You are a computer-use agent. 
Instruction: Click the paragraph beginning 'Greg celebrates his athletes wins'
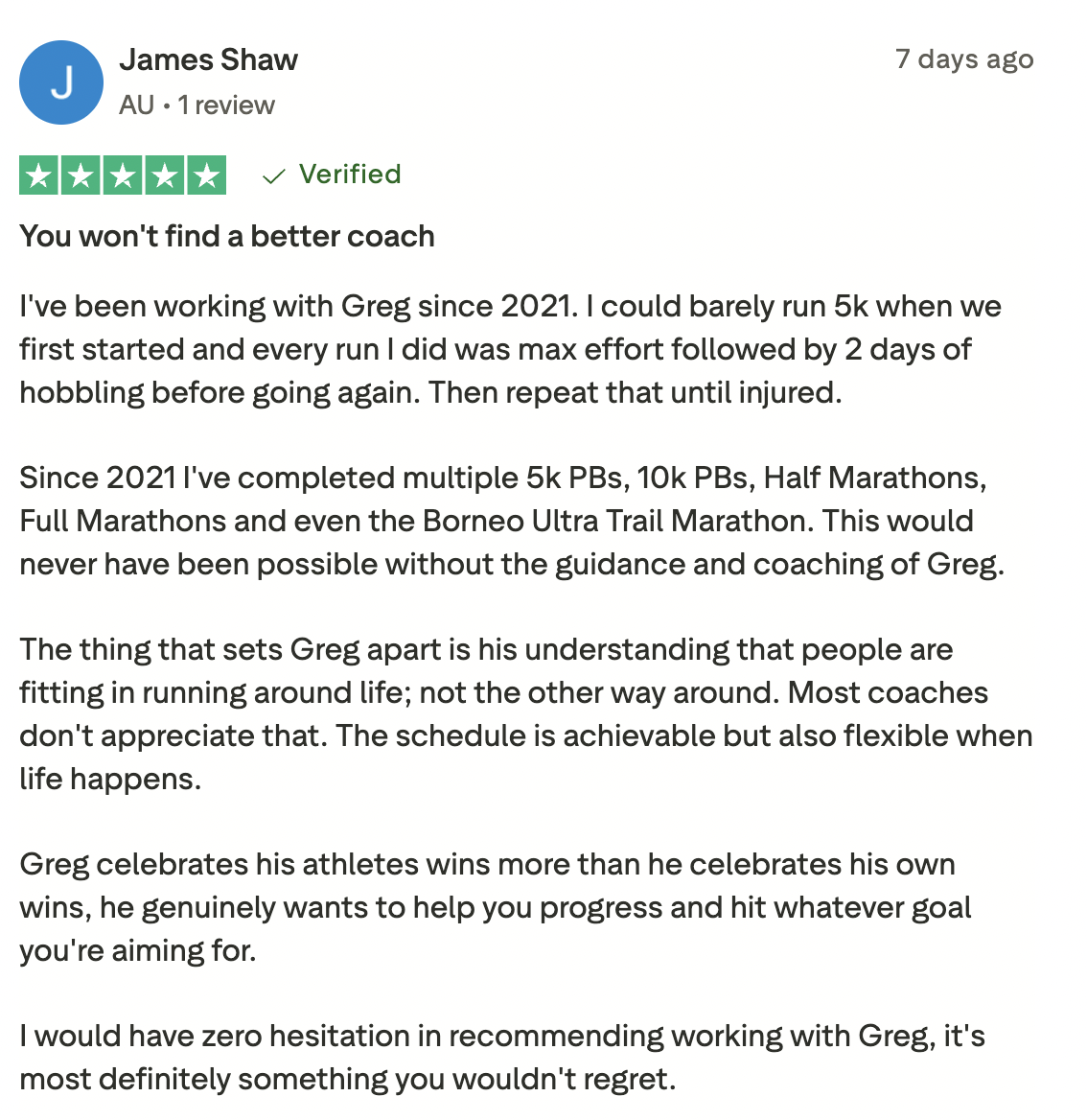tap(495, 907)
